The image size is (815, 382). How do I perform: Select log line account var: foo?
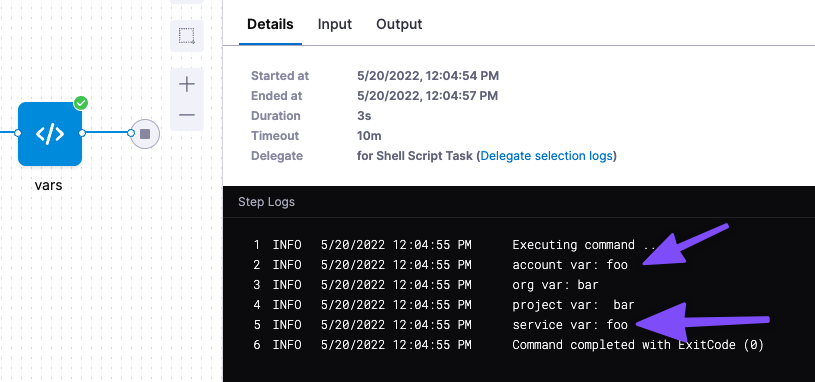coord(441,265)
